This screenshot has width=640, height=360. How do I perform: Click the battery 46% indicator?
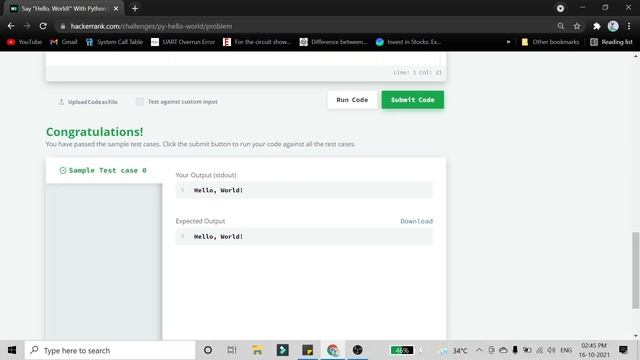tap(402, 350)
